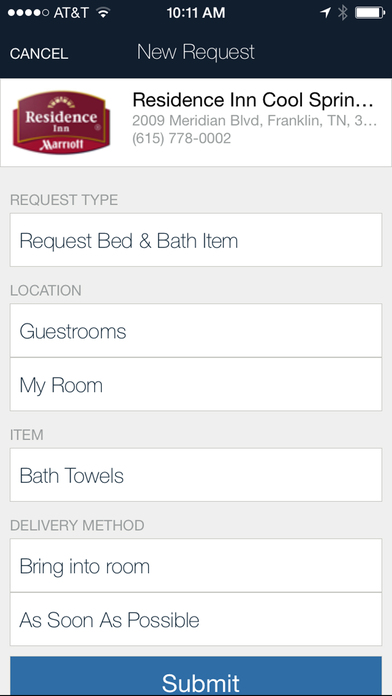Tap the 10:11 AM status bar clock
The image size is (392, 696).
coord(196,13)
